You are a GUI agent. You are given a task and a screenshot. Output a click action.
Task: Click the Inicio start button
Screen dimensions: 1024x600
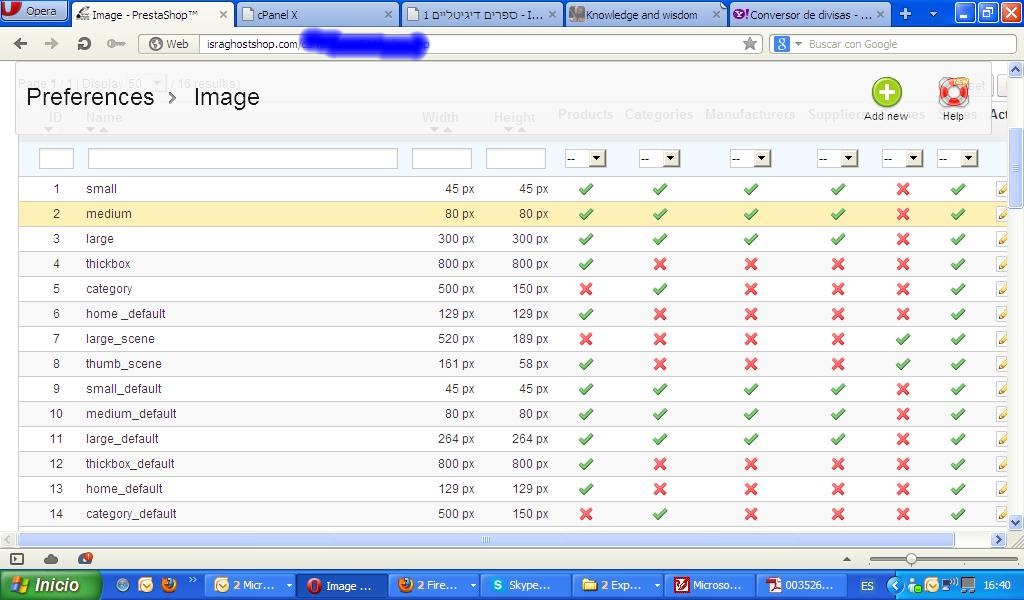coord(51,585)
